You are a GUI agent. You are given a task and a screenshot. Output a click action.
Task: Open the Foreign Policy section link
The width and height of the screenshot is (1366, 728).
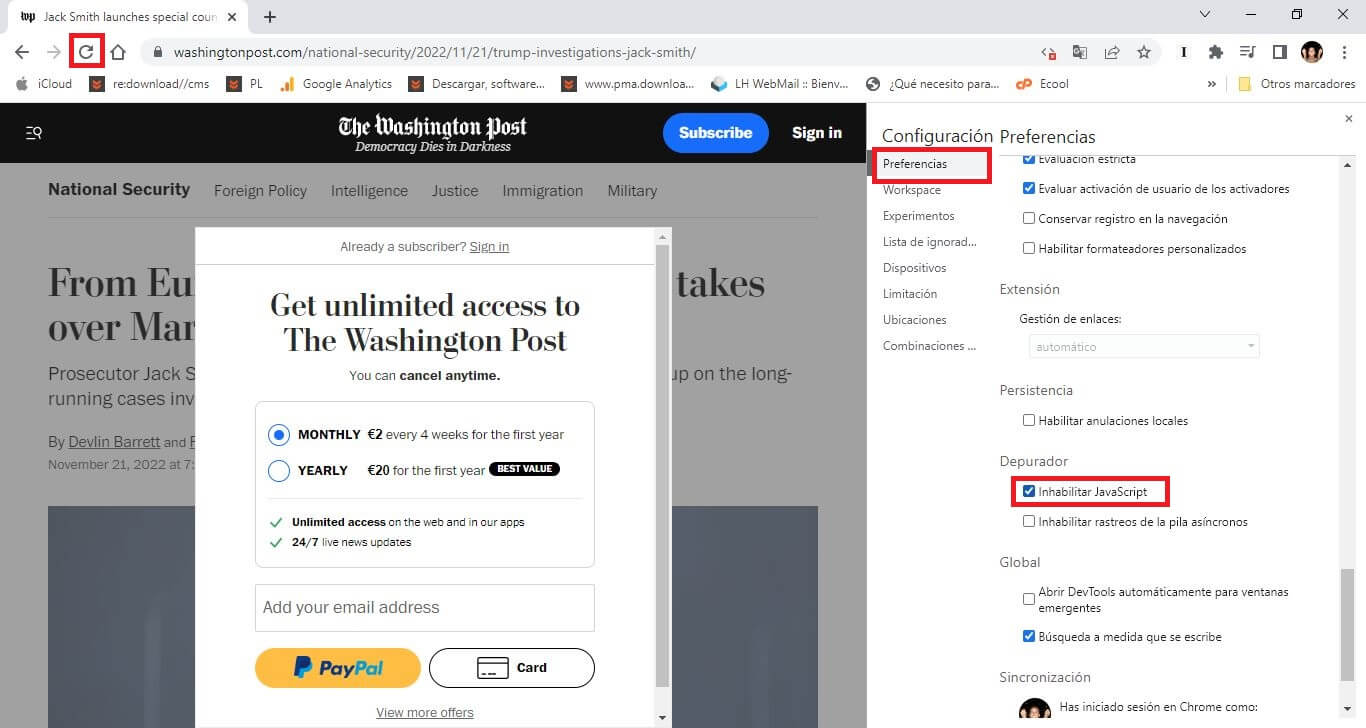(x=260, y=191)
